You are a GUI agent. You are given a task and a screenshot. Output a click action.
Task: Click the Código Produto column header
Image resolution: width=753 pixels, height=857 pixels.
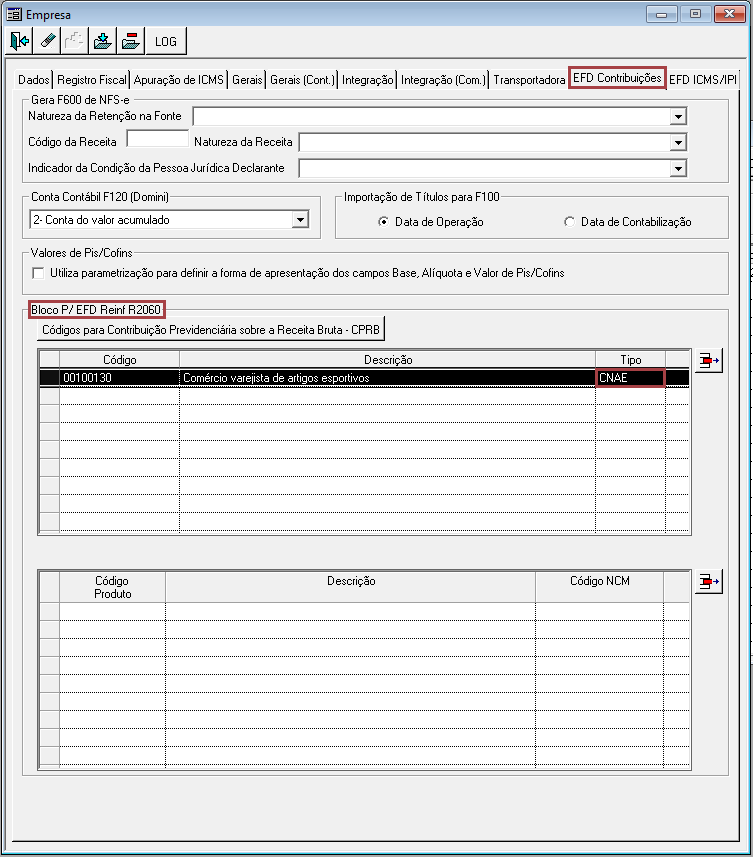pyautogui.click(x=112, y=587)
